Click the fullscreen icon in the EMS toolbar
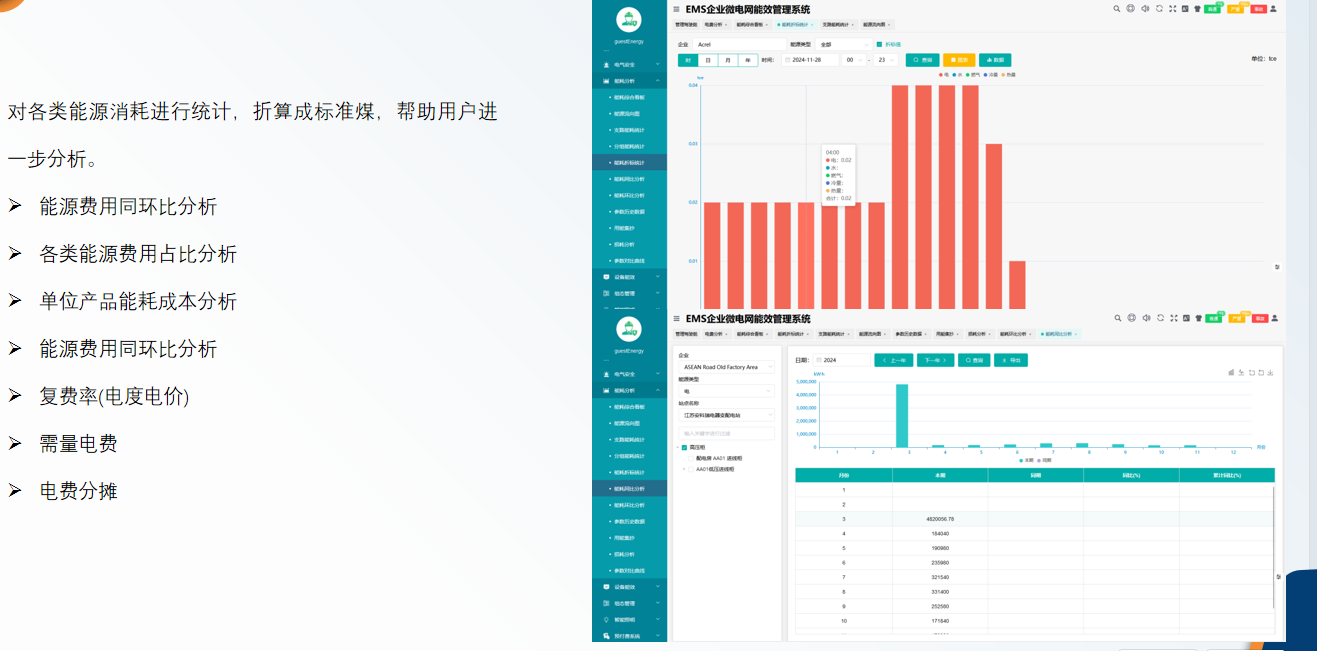The image size is (1317, 651). [x=1172, y=8]
